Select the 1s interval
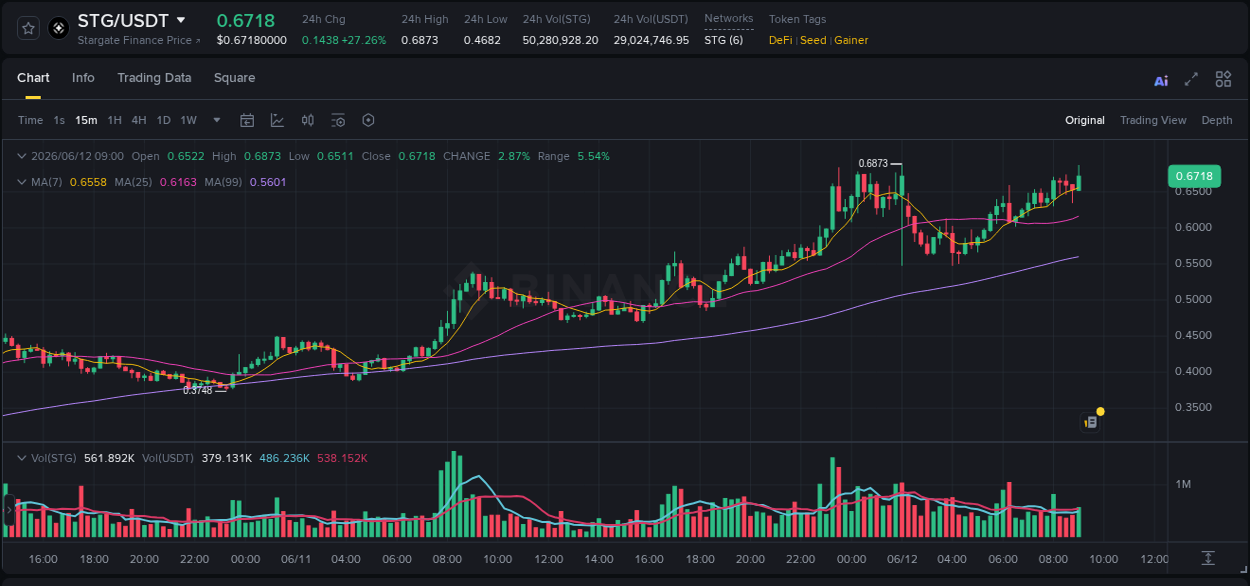The height and width of the screenshot is (586, 1250). pos(59,120)
